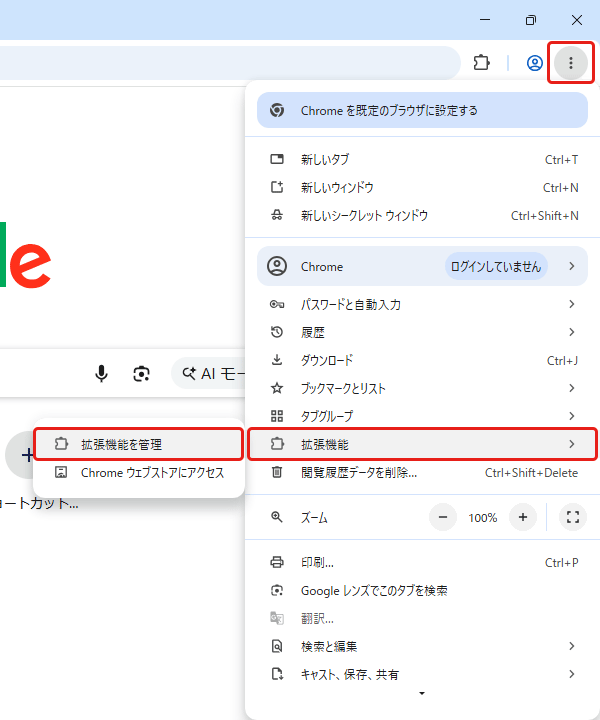Select 新しいタブ menu item
The height and width of the screenshot is (720, 600).
coord(422,159)
